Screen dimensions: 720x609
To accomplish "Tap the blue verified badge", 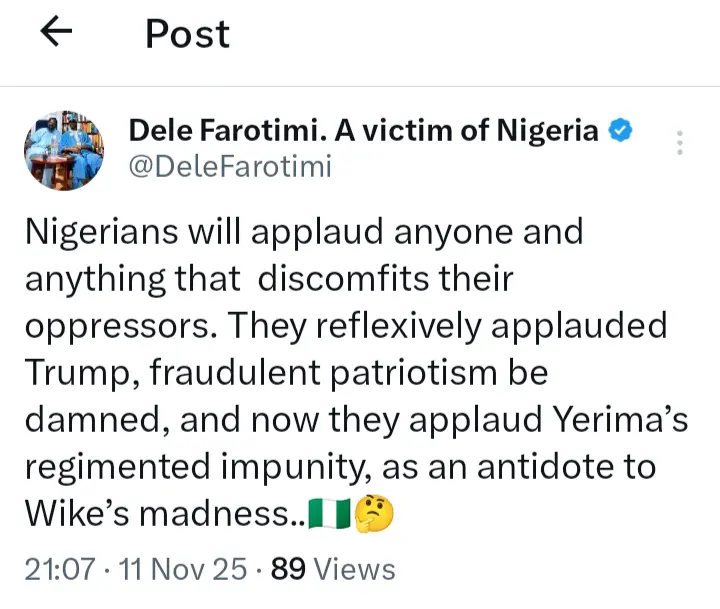I will (621, 130).
